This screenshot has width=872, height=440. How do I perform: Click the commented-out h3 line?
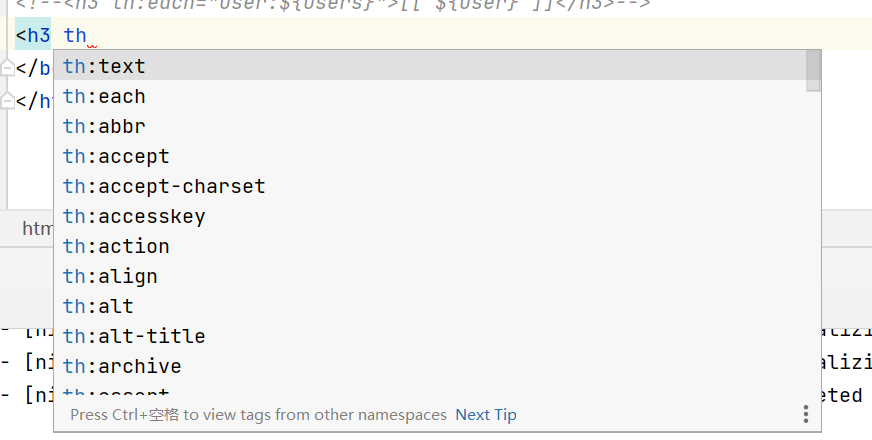coord(333,4)
